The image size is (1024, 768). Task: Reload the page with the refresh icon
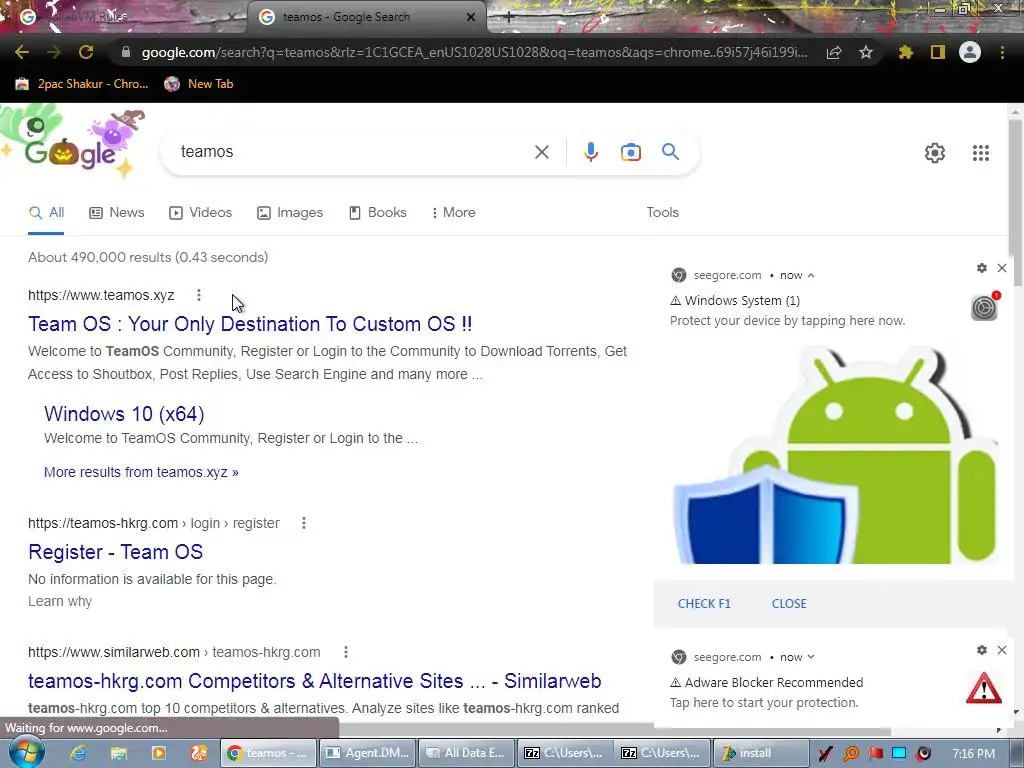86,52
